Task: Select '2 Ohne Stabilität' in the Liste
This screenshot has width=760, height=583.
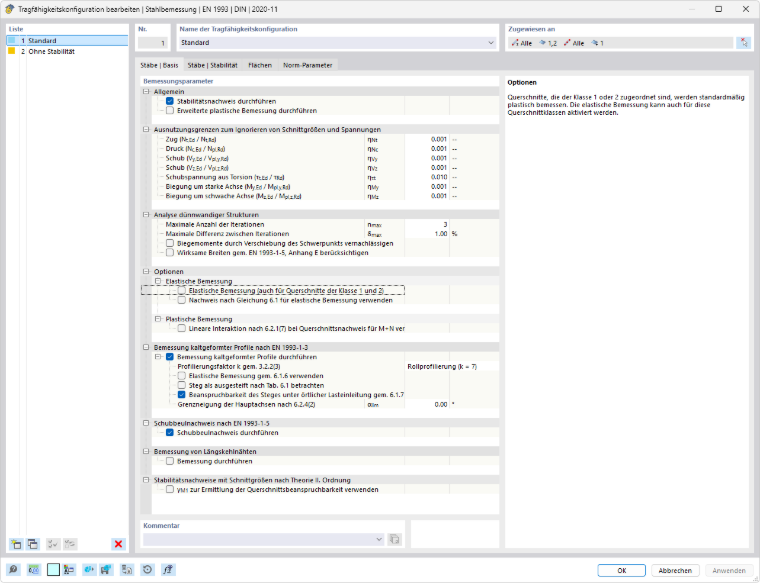Action: coord(67,51)
